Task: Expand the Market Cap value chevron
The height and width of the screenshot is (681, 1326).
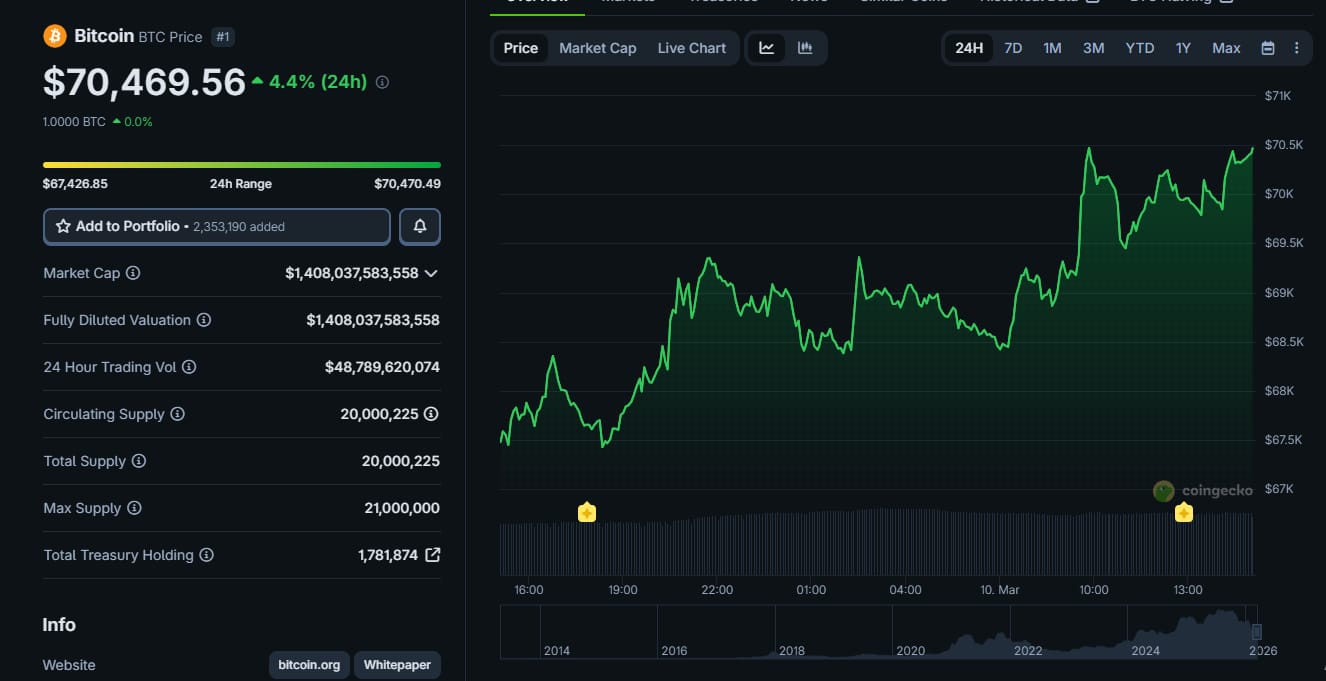Action: [x=431, y=273]
